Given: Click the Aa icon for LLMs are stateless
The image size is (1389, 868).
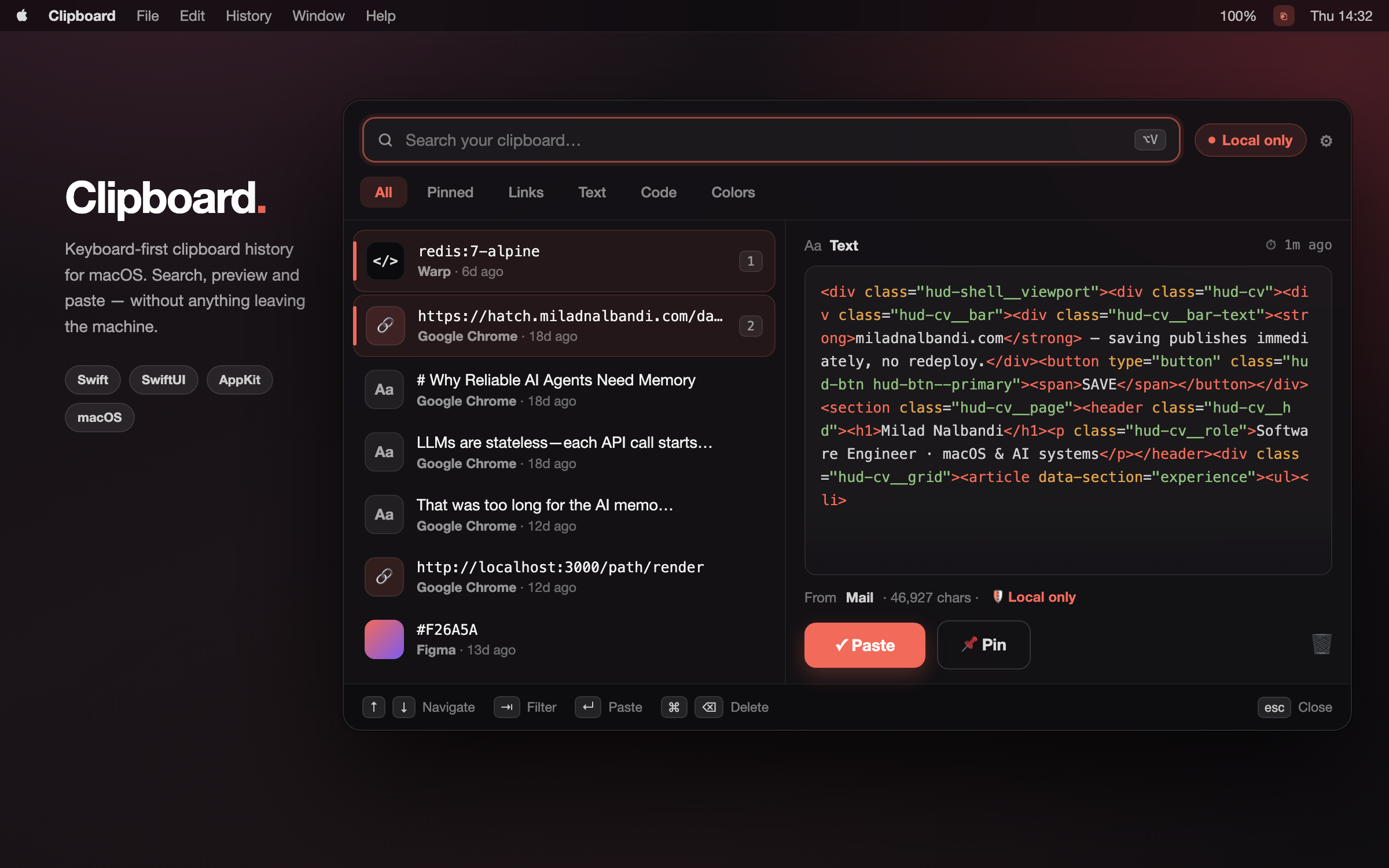Looking at the screenshot, I should coord(384,452).
